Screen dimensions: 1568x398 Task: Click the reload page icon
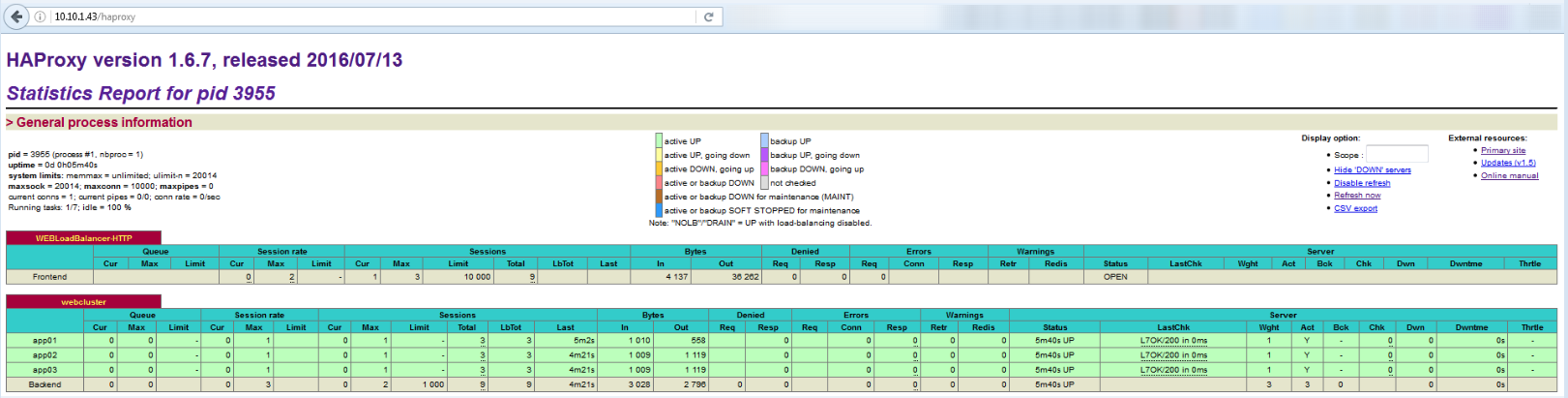point(708,16)
